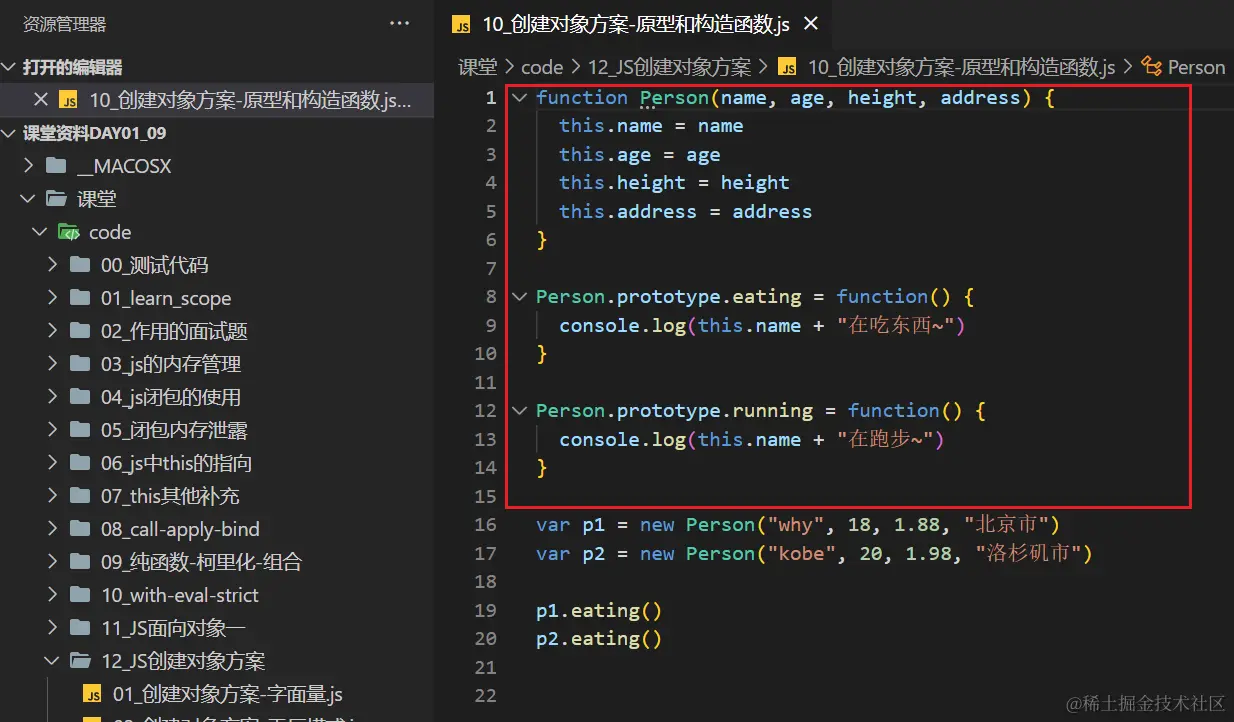Viewport: 1234px width, 722px height.
Task: Select the 10_with-eval-strict folder row
Action: click(x=217, y=595)
